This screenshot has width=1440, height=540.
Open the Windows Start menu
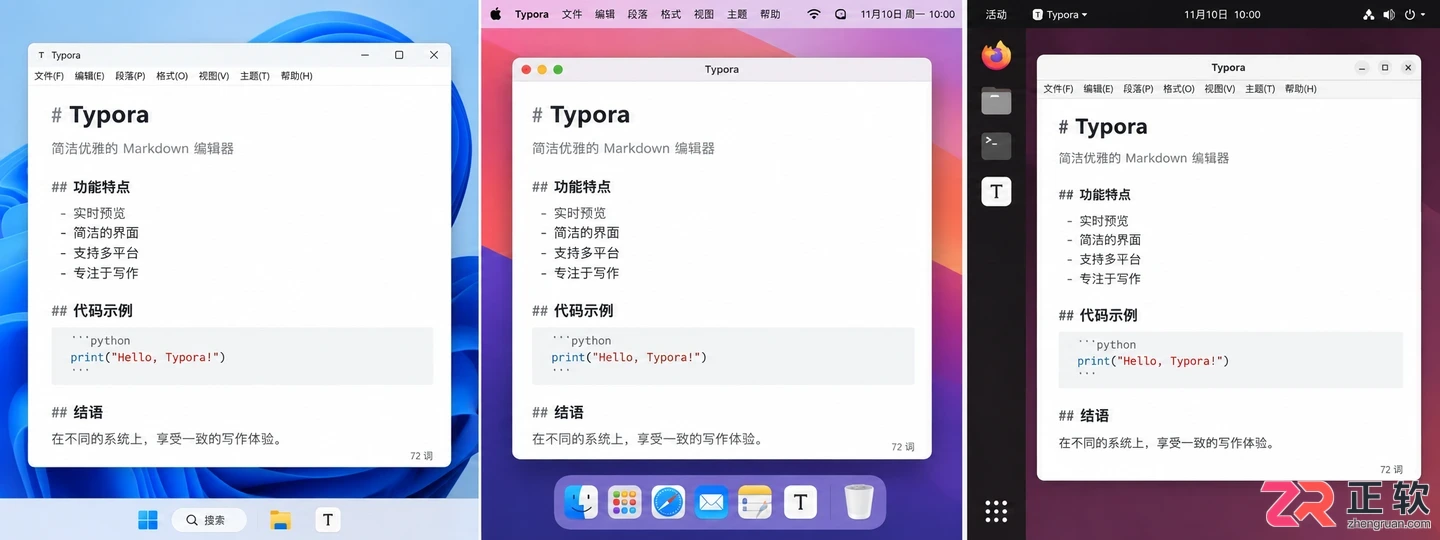pyautogui.click(x=148, y=519)
